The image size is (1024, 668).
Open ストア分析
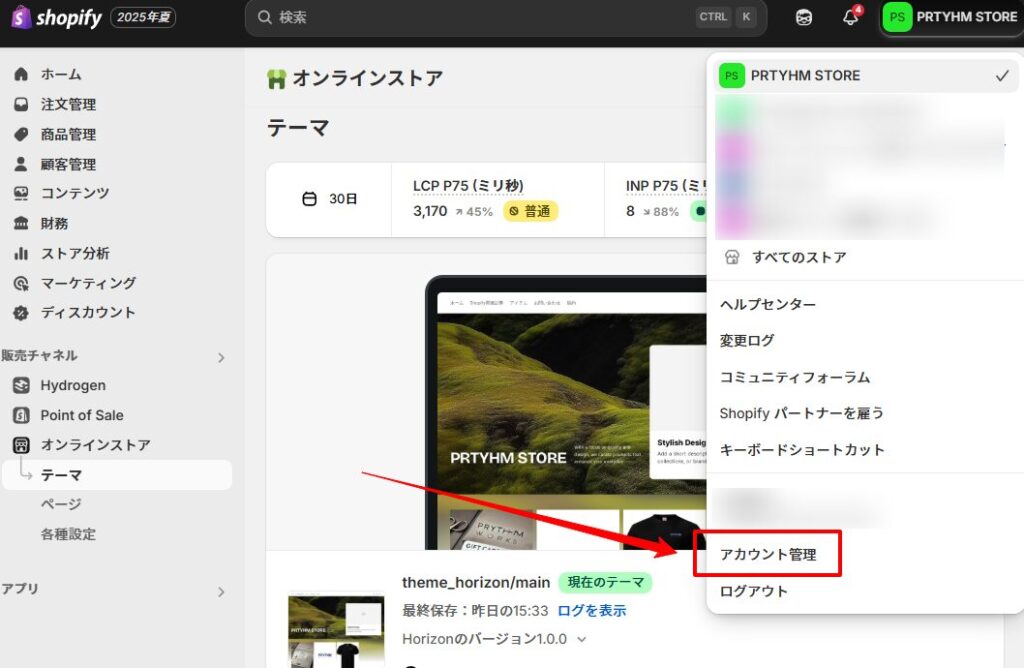tap(75, 253)
